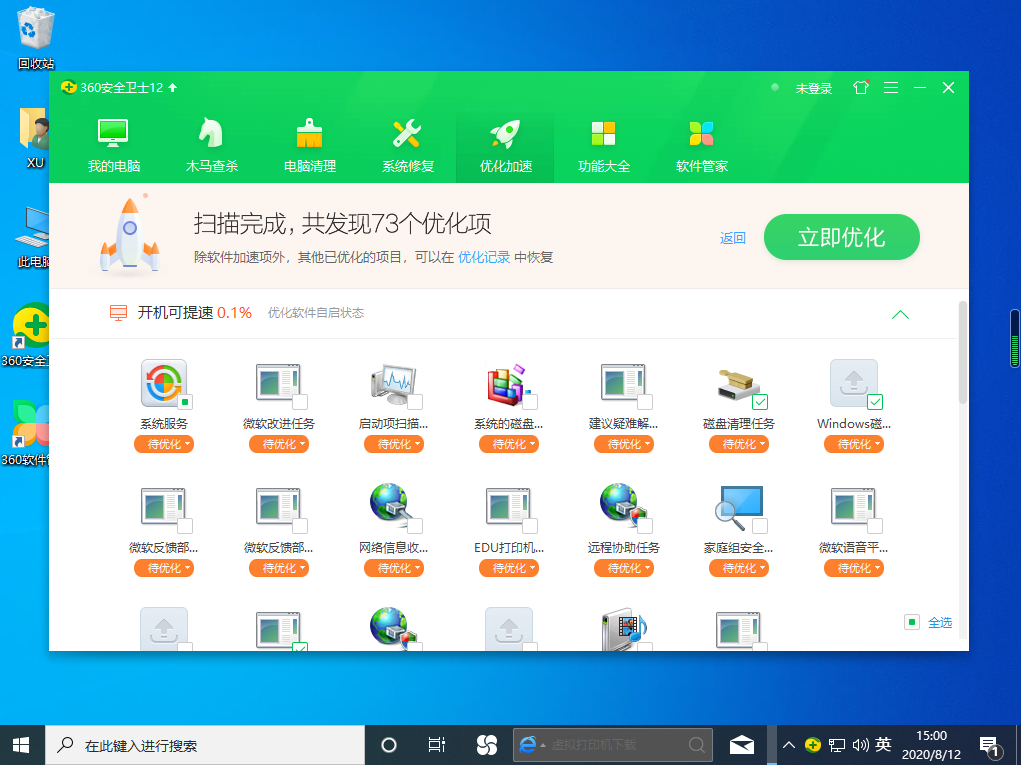Click the 系统服务 optimization item icon

163,383
